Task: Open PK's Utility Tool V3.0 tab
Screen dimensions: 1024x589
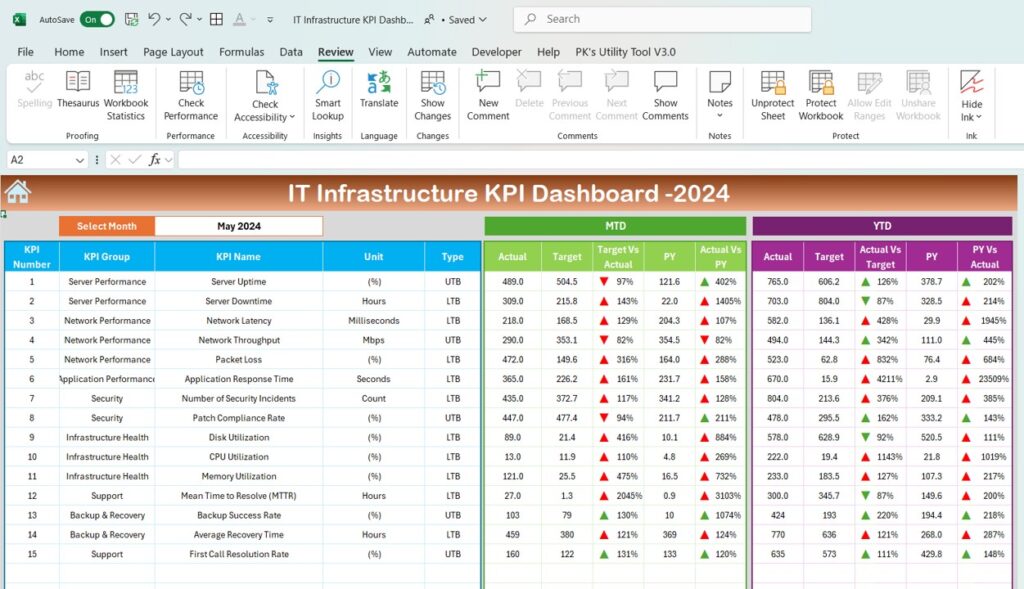Action: click(625, 52)
